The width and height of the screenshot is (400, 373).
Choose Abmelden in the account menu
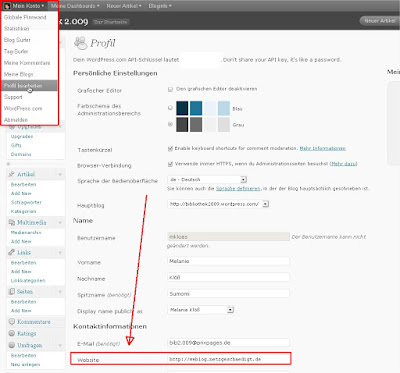[29, 120]
